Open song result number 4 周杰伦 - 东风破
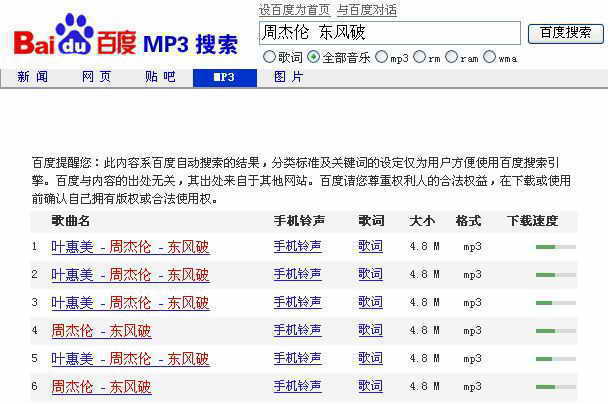 101,331
